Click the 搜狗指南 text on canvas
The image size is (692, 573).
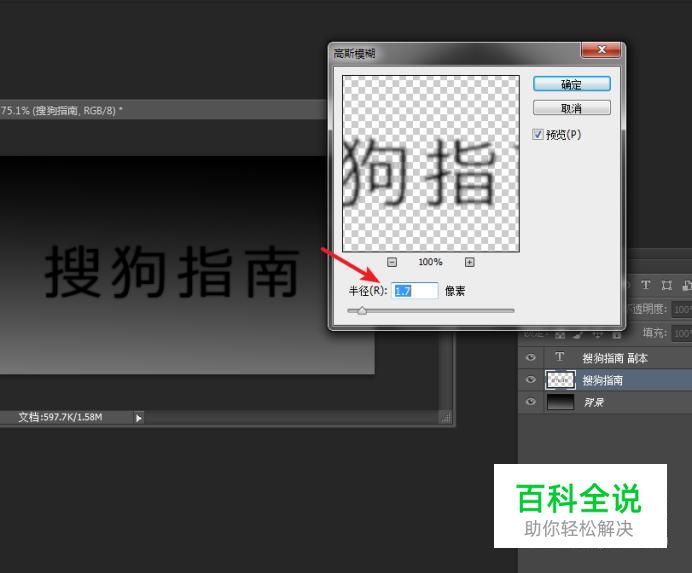pos(172,272)
